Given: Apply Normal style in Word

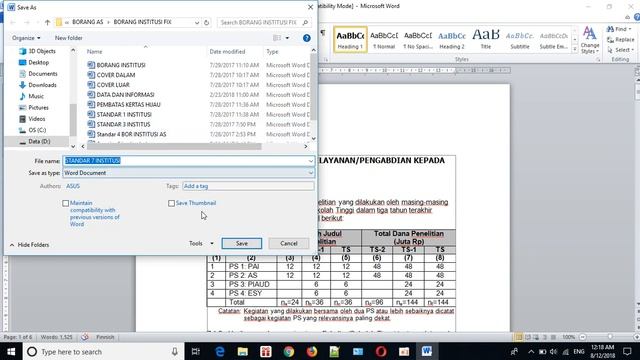Looking at the screenshot, I should pos(384,40).
